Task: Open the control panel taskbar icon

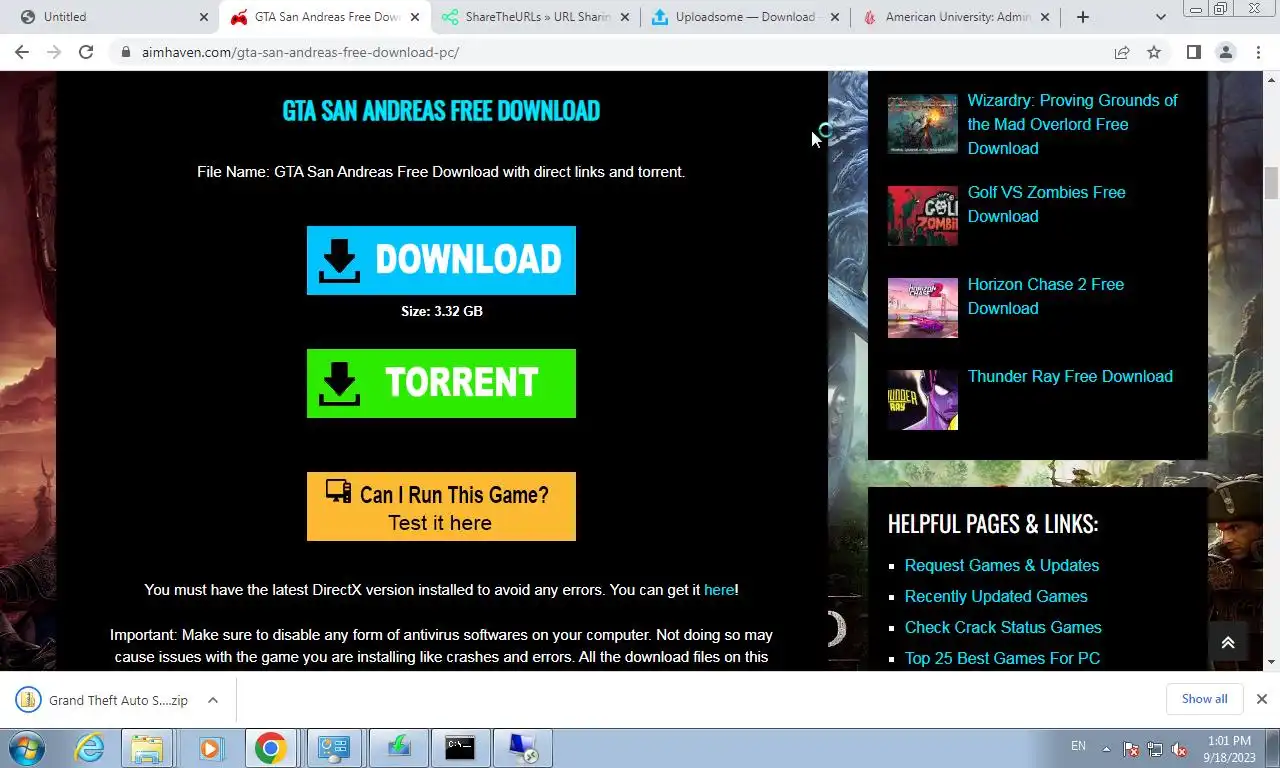Action: point(334,748)
